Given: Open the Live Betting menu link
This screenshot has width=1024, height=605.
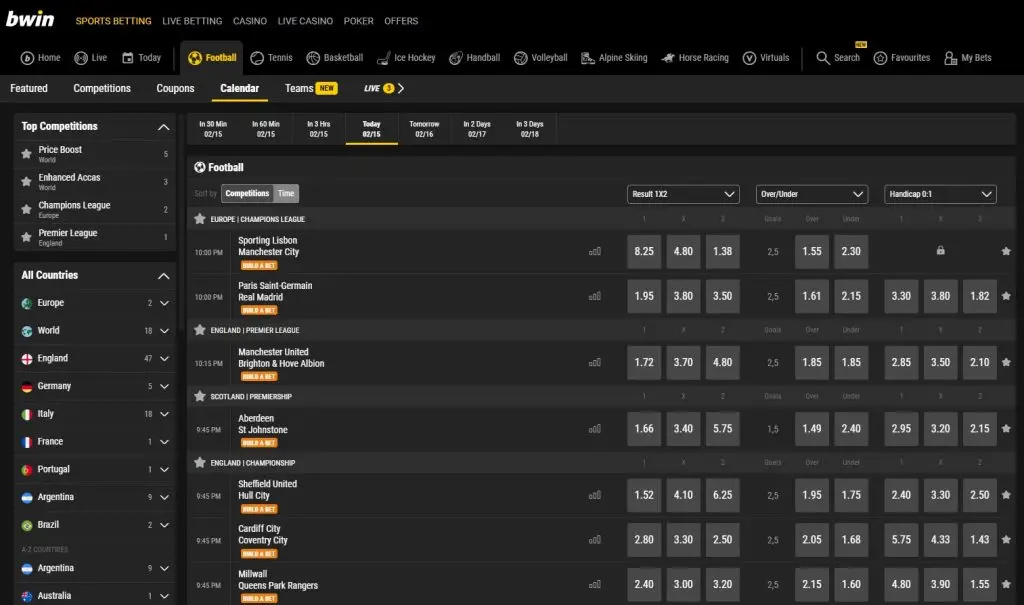Looking at the screenshot, I should click(x=192, y=21).
